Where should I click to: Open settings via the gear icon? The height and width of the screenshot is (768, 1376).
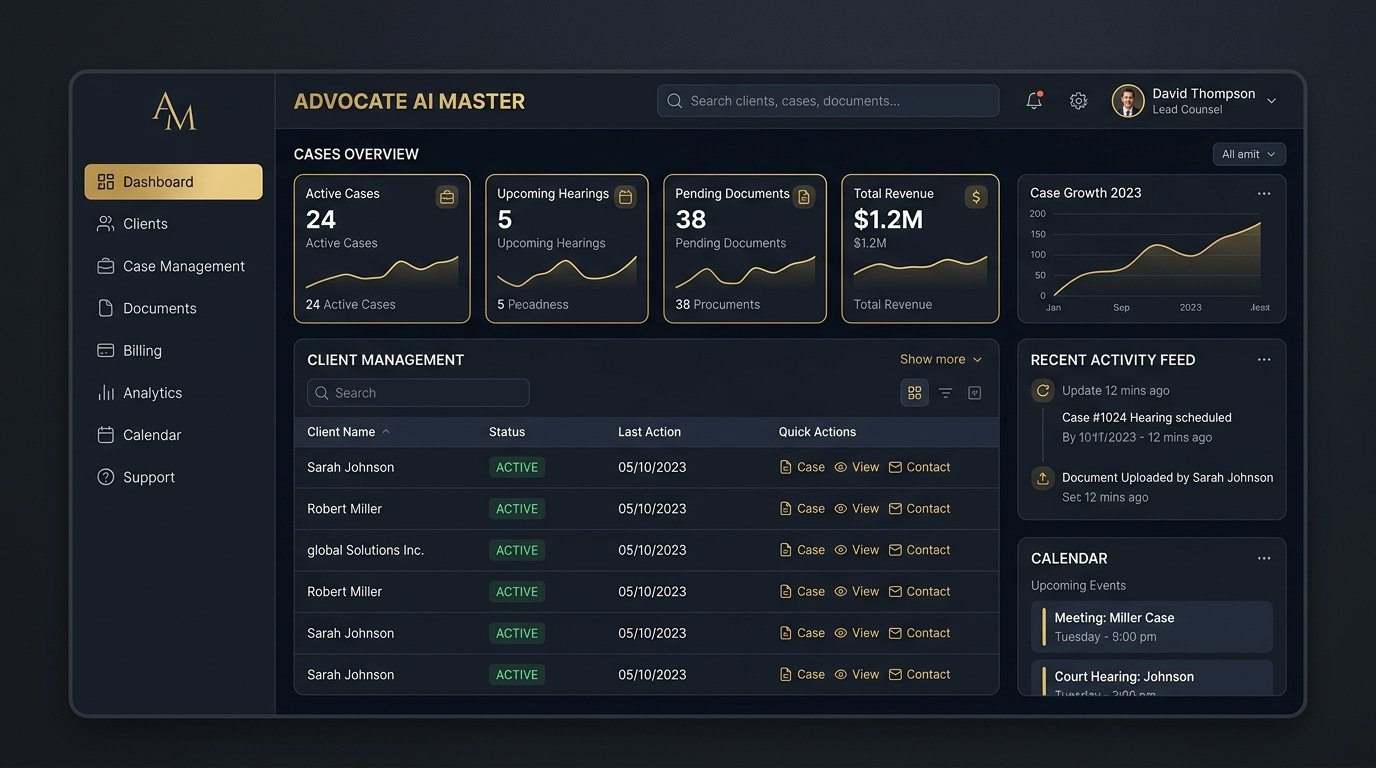pos(1078,101)
